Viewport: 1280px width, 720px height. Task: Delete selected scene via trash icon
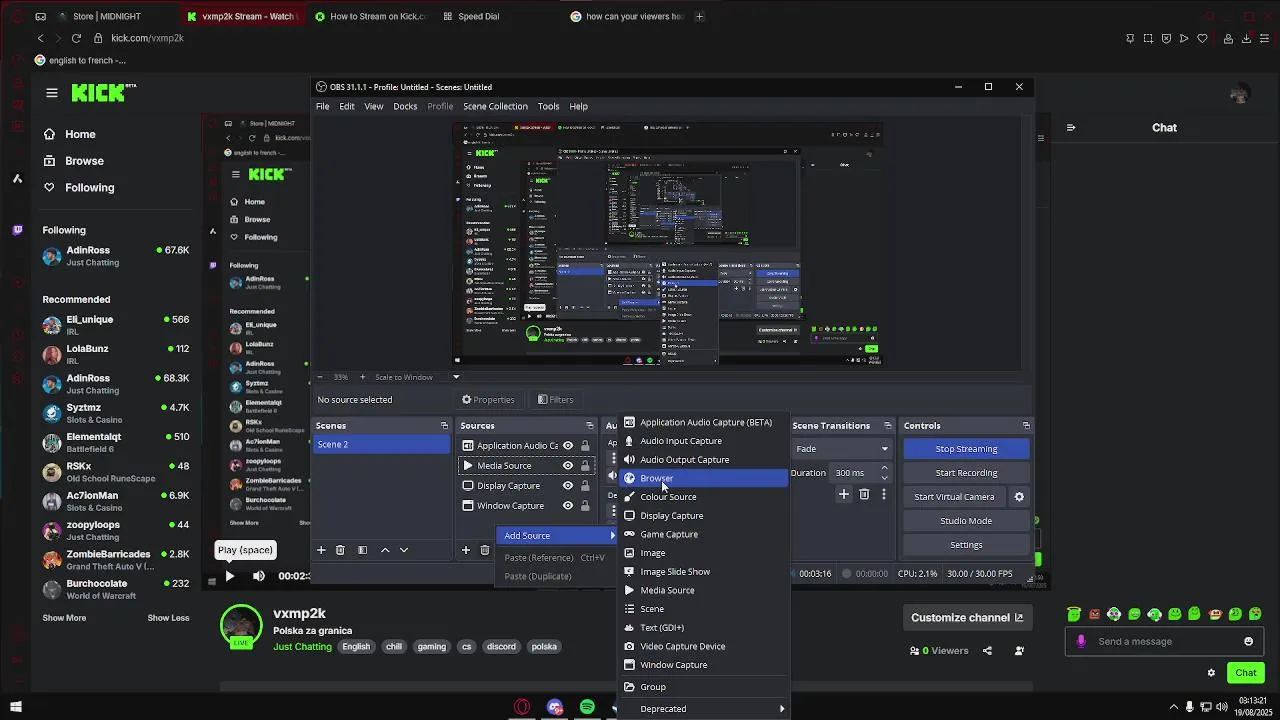pos(340,550)
